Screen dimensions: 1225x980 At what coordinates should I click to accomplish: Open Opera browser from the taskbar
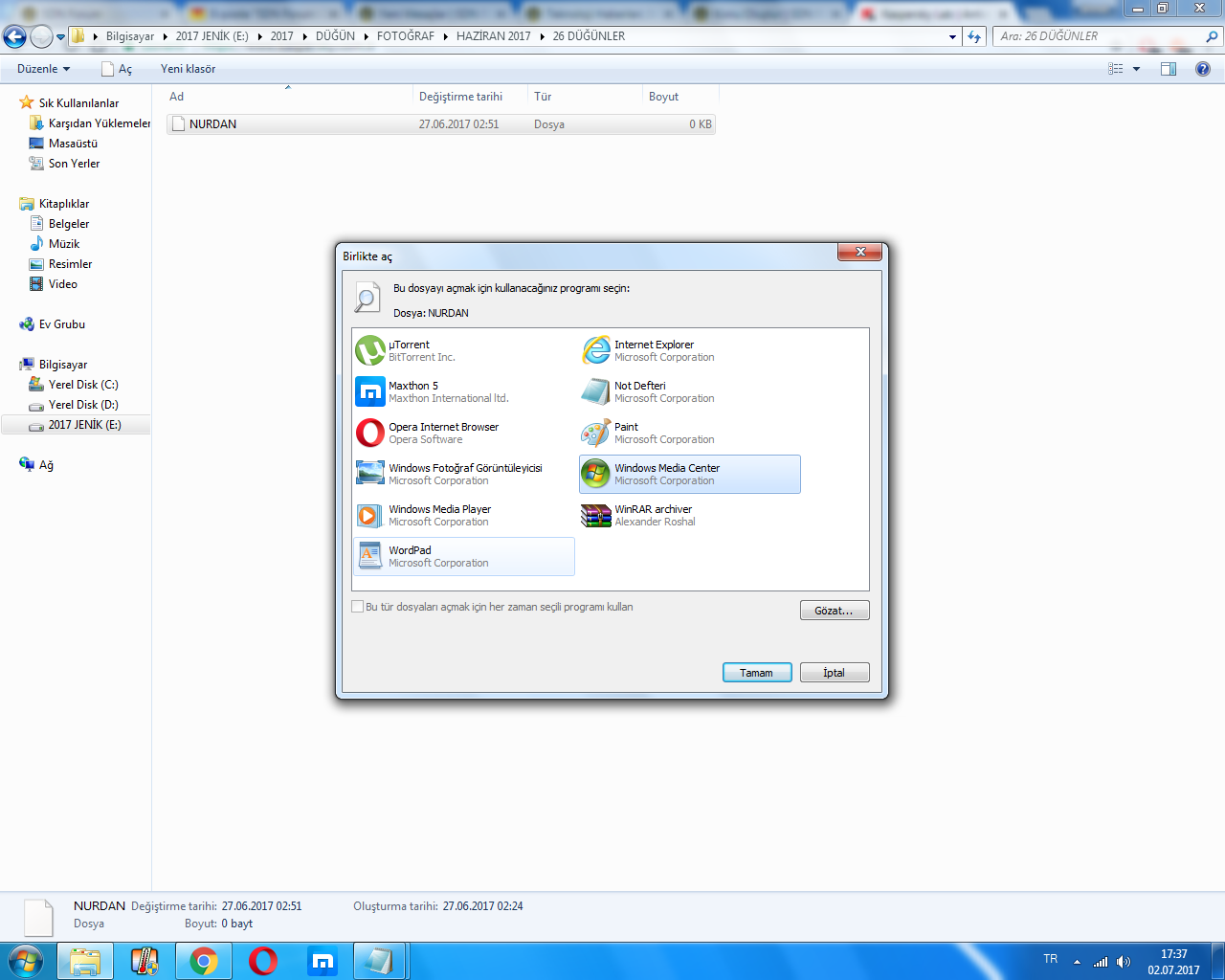click(x=263, y=961)
